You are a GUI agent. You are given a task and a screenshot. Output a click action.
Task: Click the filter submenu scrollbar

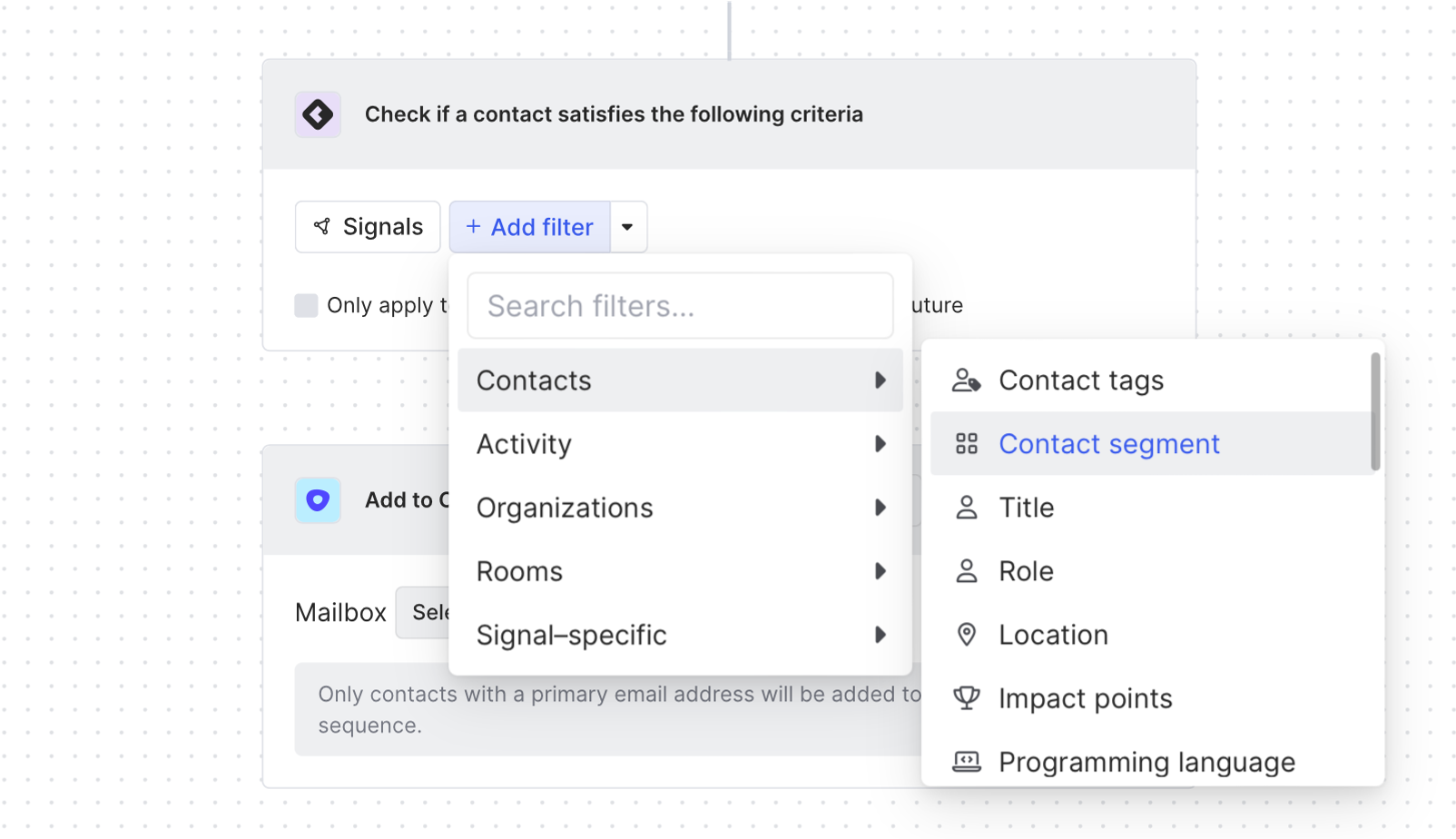coord(1375,411)
